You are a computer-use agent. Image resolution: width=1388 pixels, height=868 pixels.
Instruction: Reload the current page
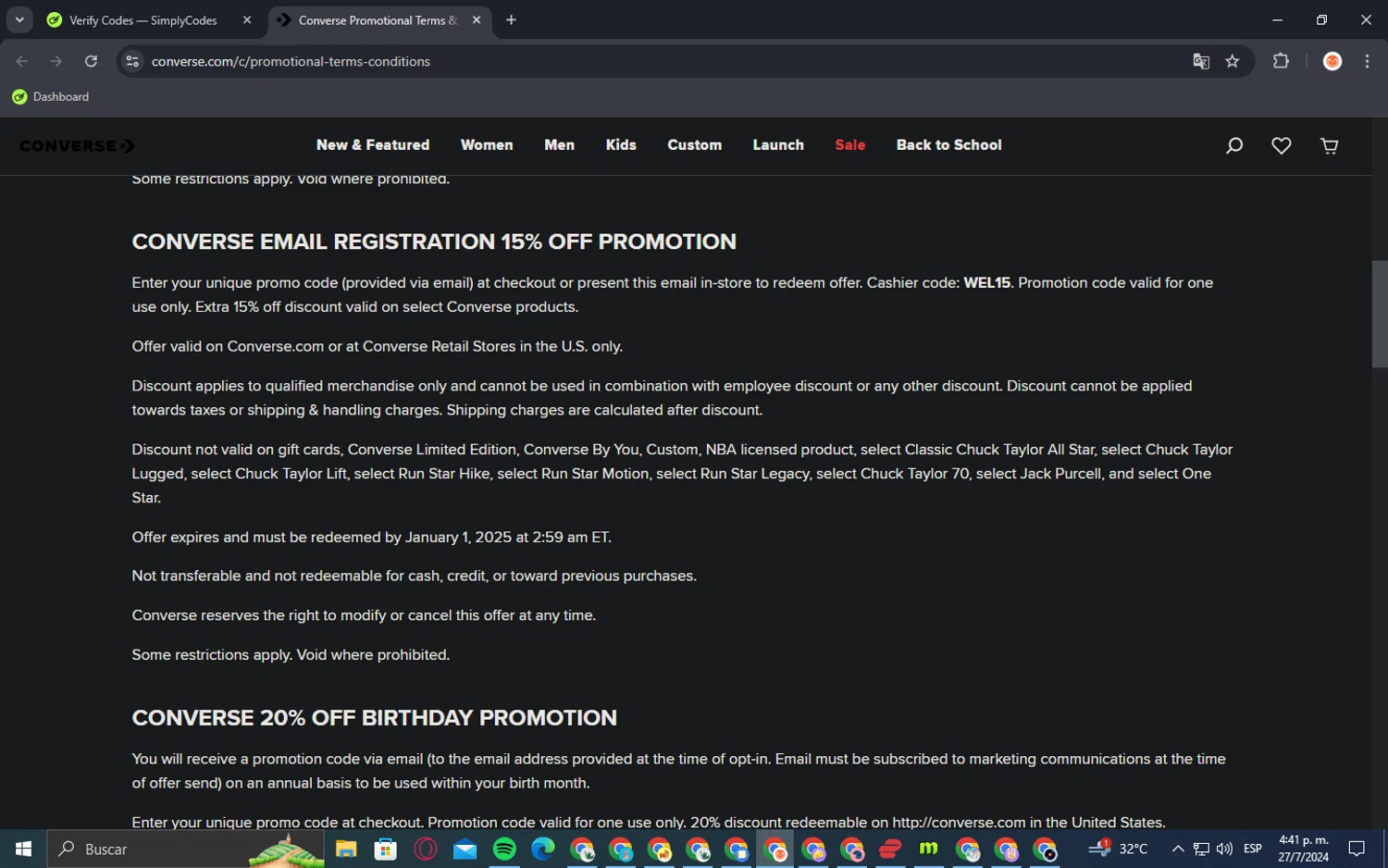91,61
